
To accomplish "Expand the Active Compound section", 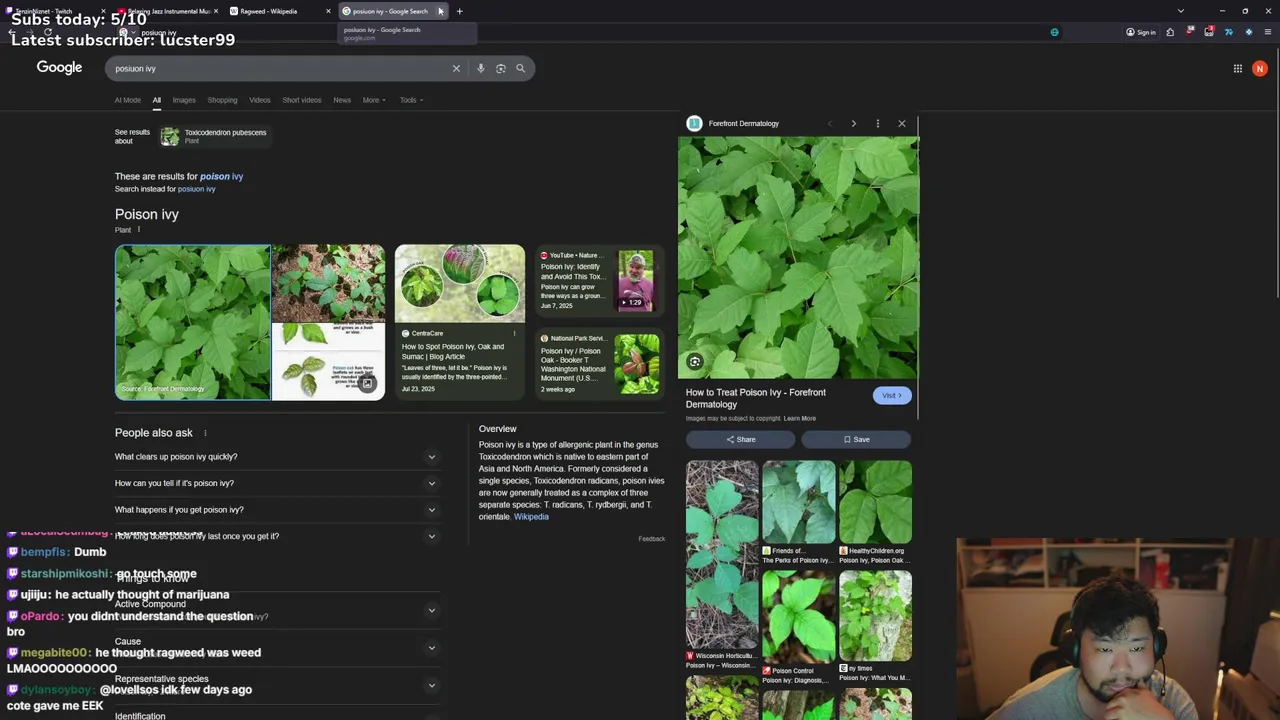I will point(277,610).
